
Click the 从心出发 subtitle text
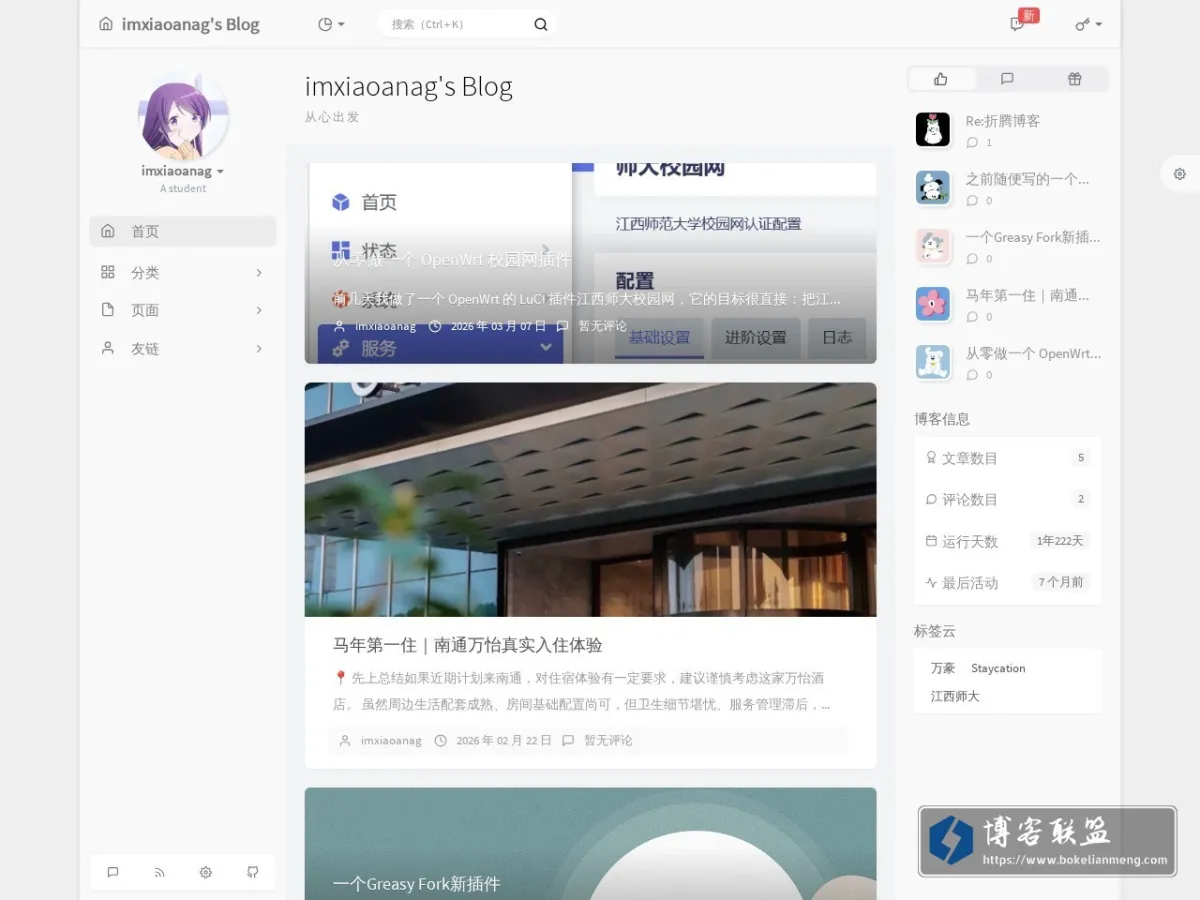coord(332,117)
